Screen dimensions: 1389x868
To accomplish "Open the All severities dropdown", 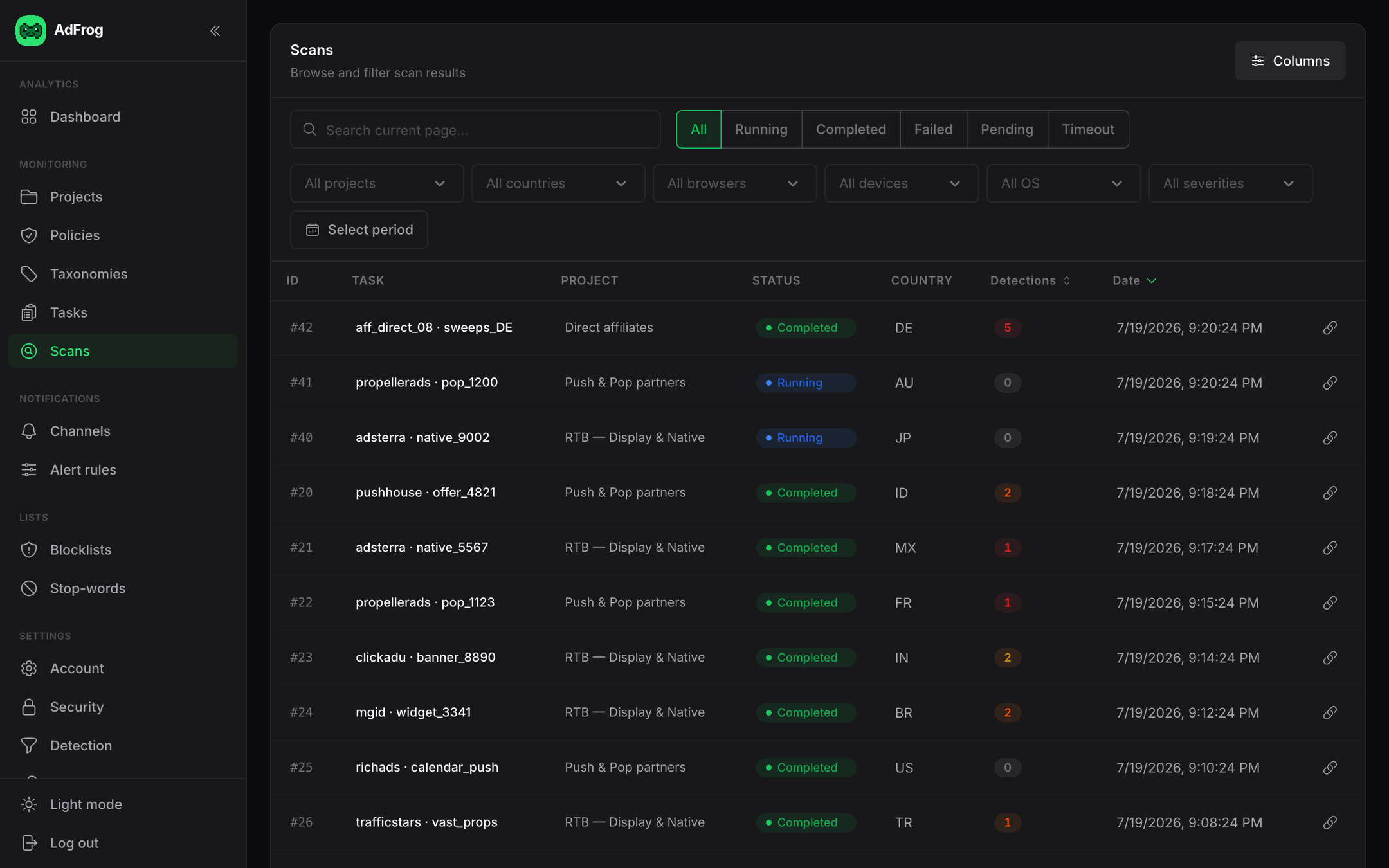I will click(1230, 183).
